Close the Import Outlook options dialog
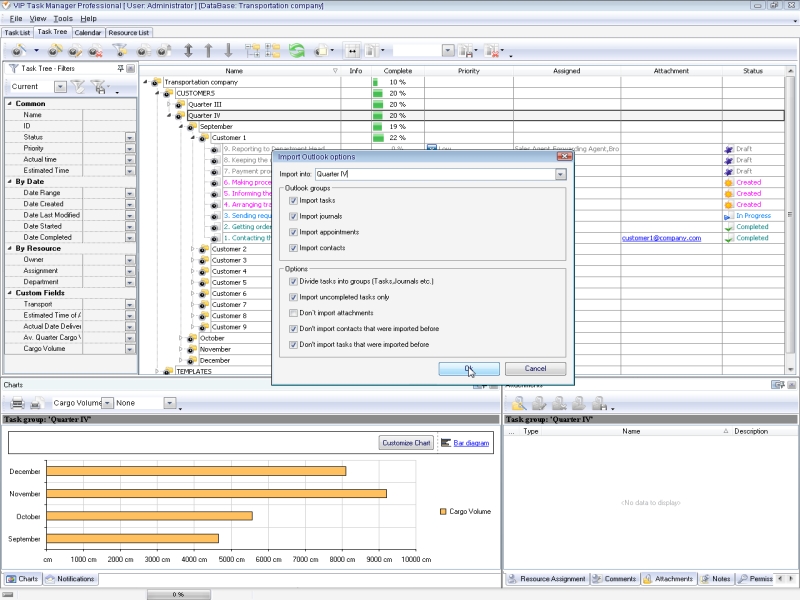The width and height of the screenshot is (800, 600). coord(564,157)
